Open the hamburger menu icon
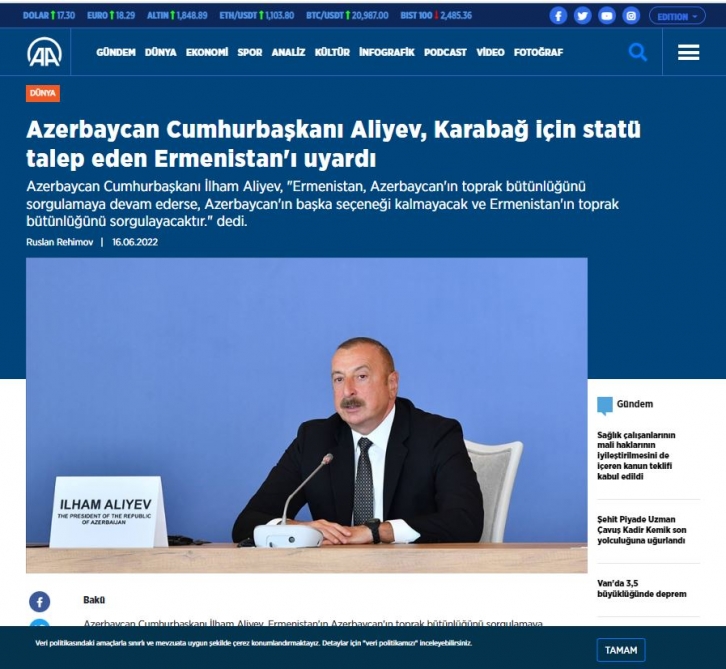Screen dimensions: 726x669 click(x=688, y=52)
